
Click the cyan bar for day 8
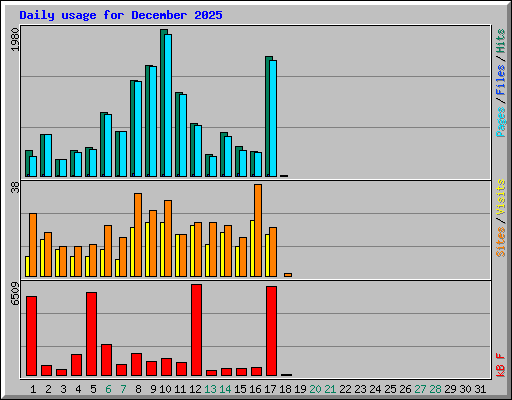click(x=138, y=129)
